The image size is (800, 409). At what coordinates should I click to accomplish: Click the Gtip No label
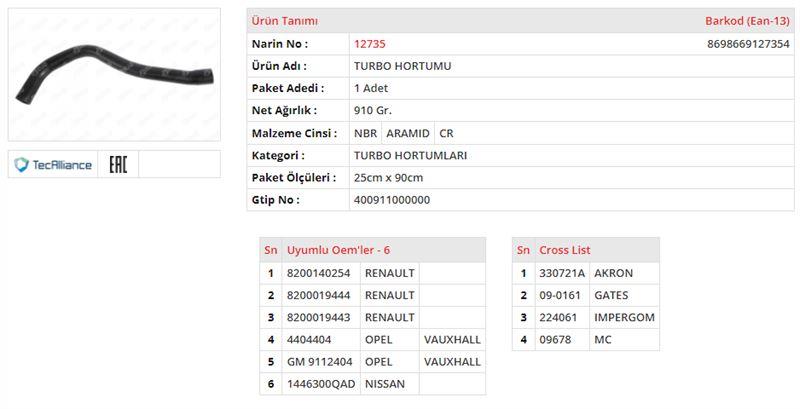click(276, 200)
